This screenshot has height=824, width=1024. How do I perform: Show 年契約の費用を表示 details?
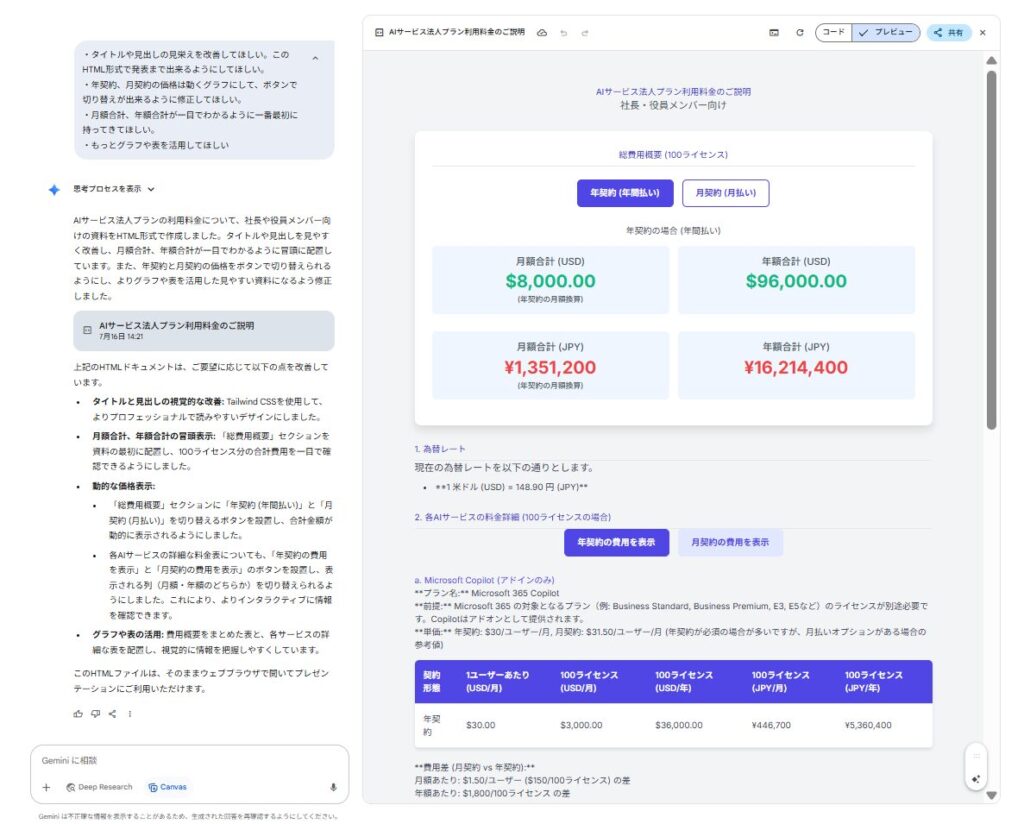tap(616, 543)
